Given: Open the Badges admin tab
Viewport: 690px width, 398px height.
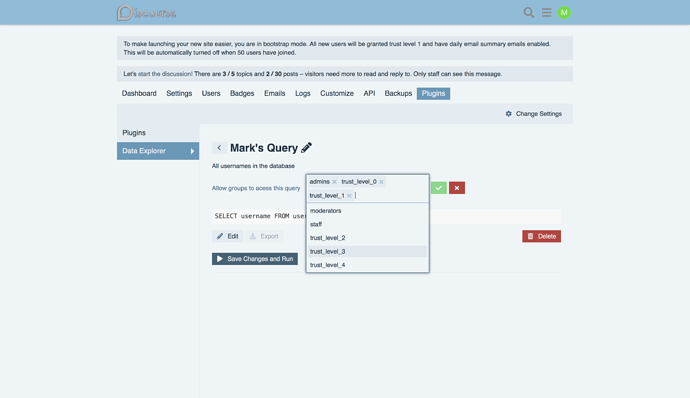Looking at the screenshot, I should click(x=242, y=93).
